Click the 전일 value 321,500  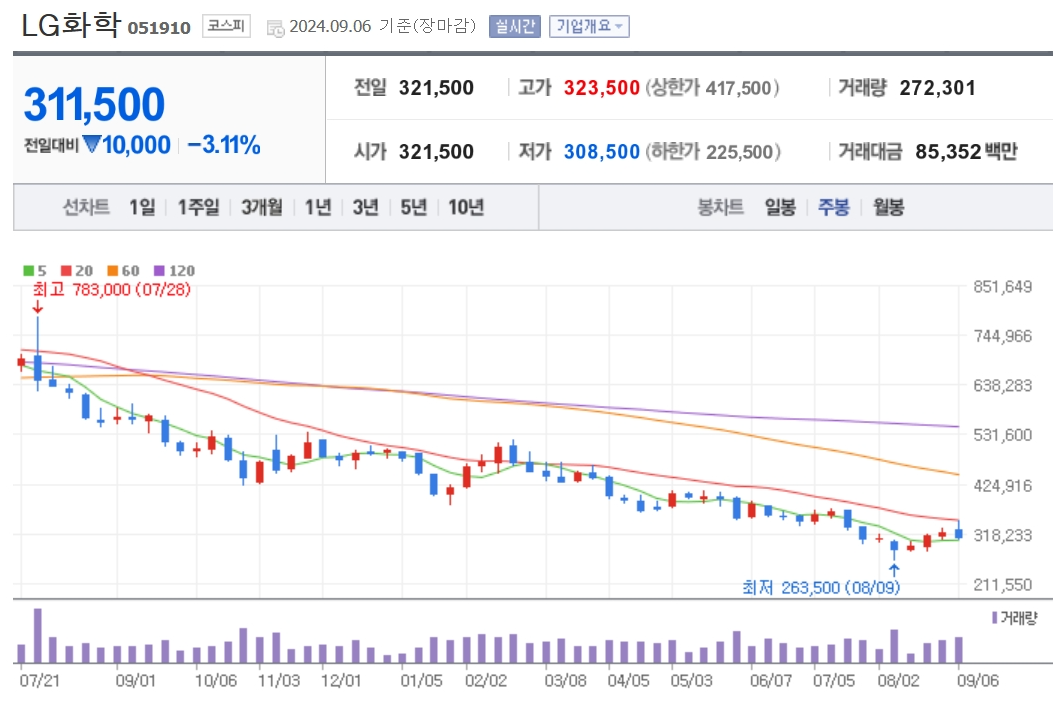pyautogui.click(x=436, y=88)
